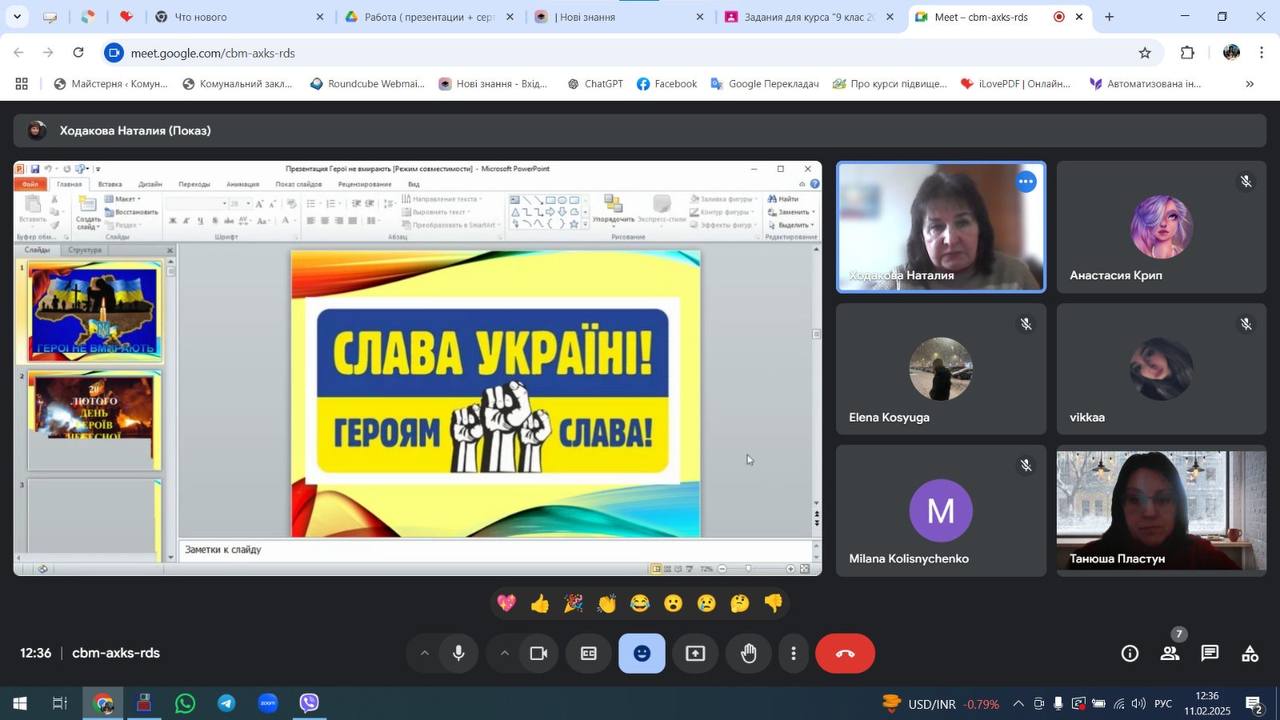This screenshot has width=1280, height=720.
Task: Open the ChatGPT bookmark
Action: (595, 84)
